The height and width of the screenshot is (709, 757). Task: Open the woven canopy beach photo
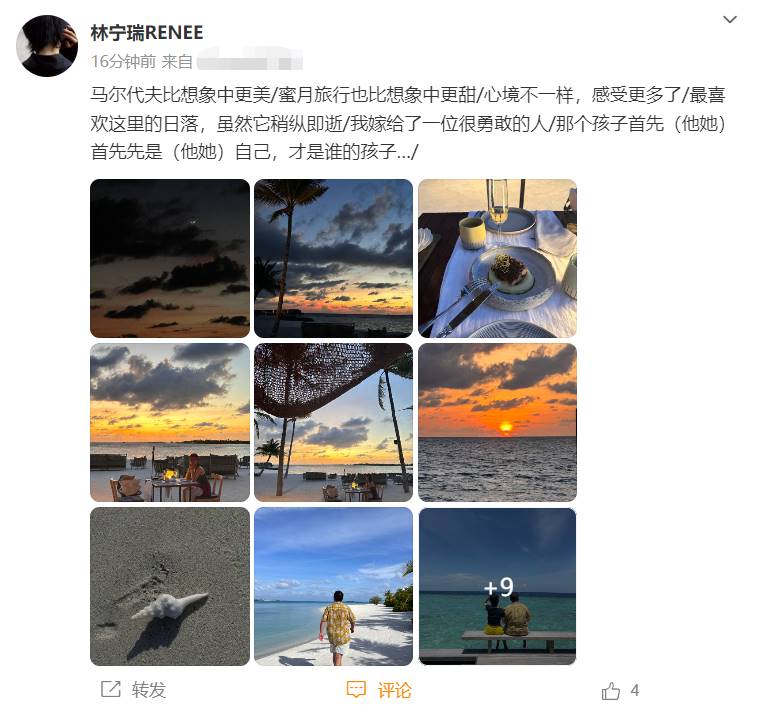(334, 422)
